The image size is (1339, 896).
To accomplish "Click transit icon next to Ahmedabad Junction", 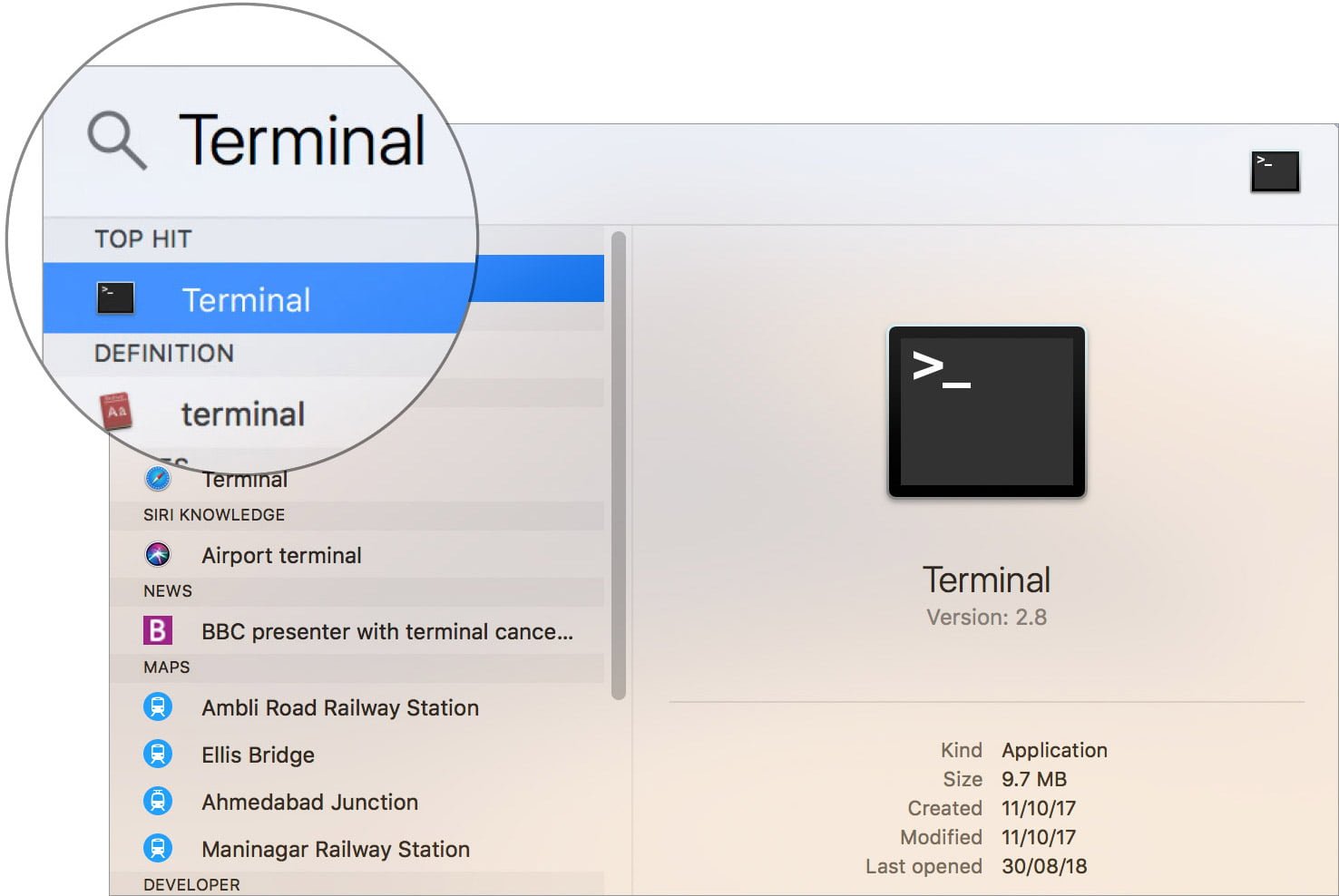I will click(x=158, y=801).
